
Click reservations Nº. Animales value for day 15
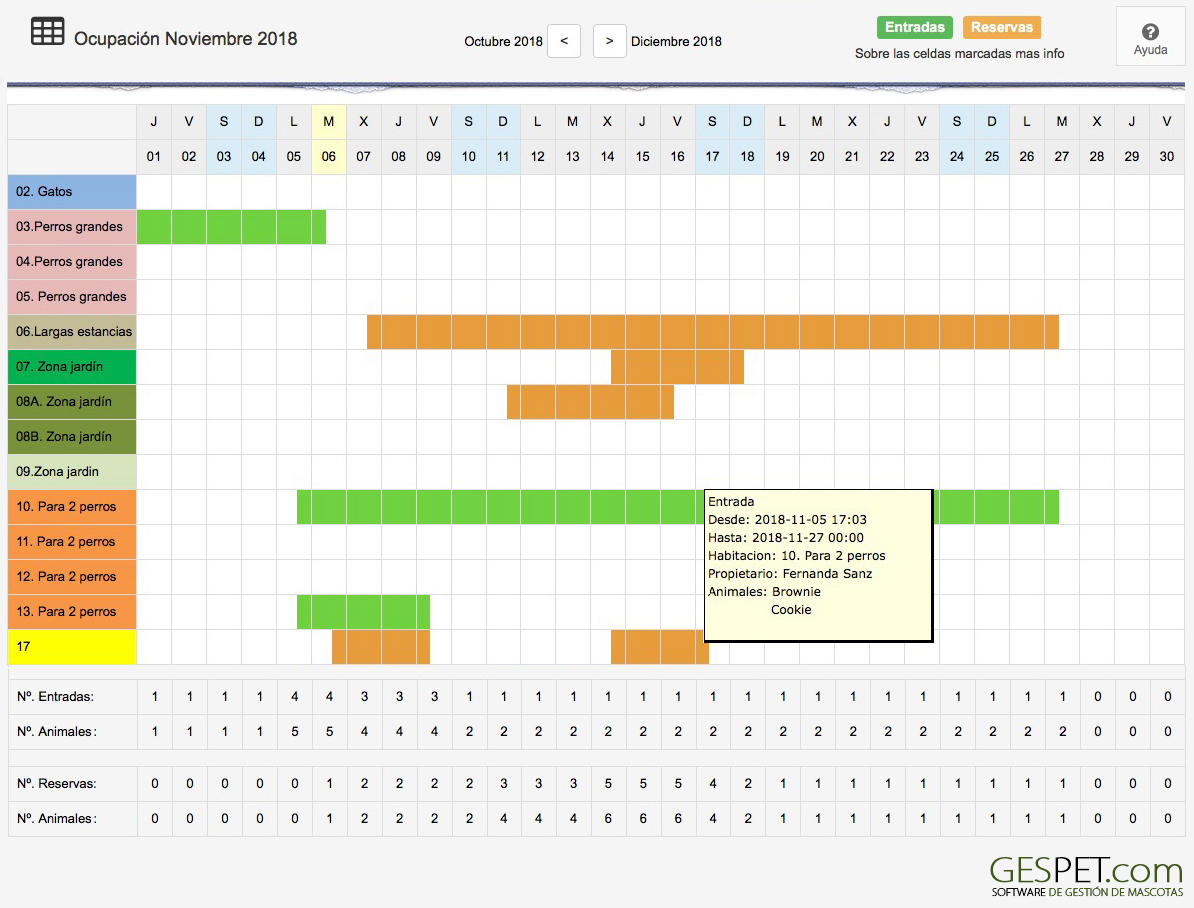point(643,819)
